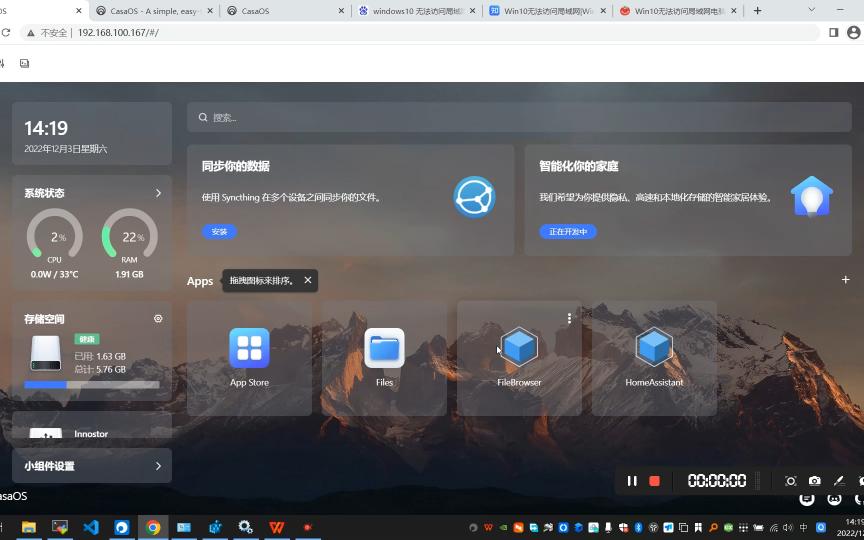Click the search magnifier icon

pos(203,117)
